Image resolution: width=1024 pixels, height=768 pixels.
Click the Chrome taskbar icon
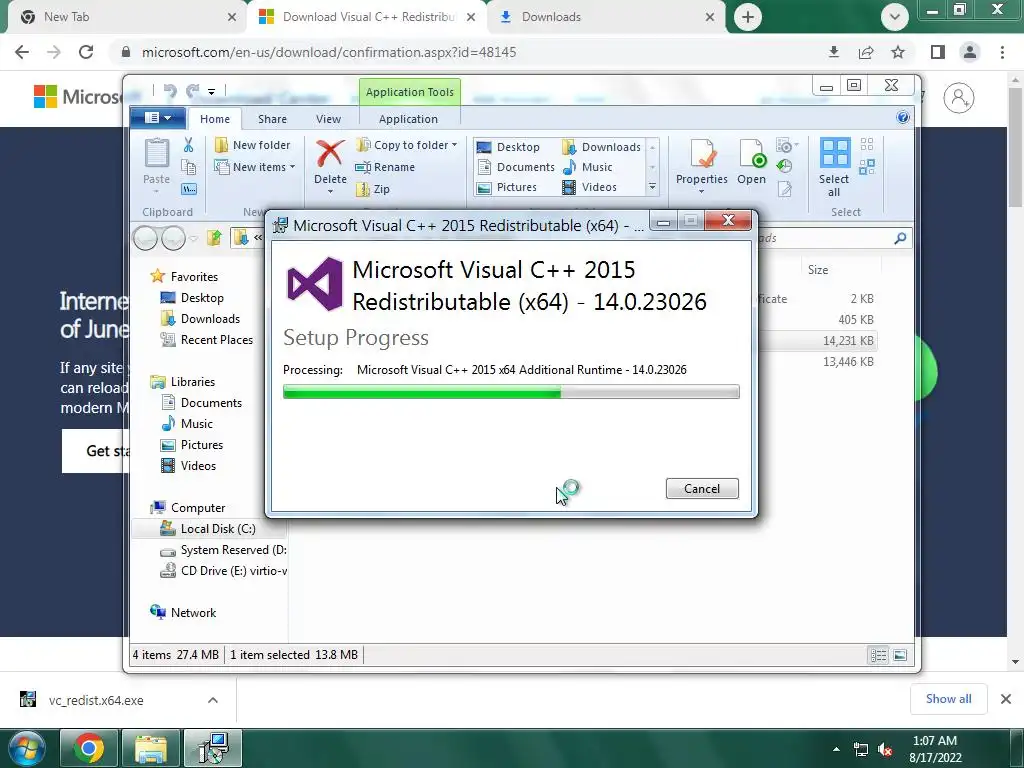(89, 748)
